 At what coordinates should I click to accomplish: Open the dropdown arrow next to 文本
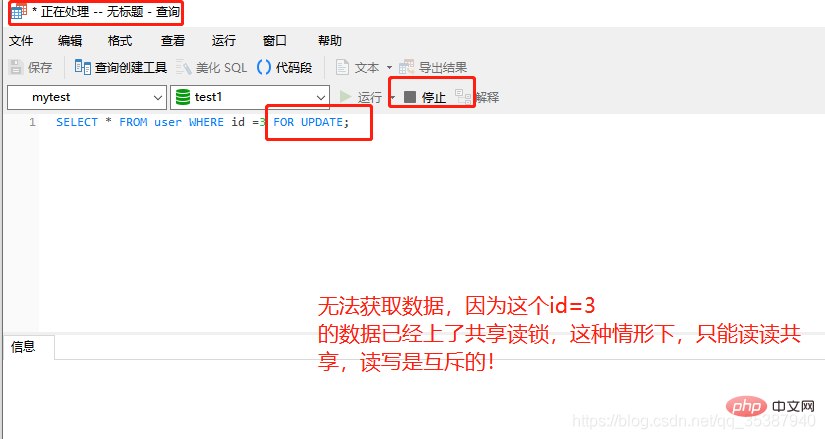389,67
